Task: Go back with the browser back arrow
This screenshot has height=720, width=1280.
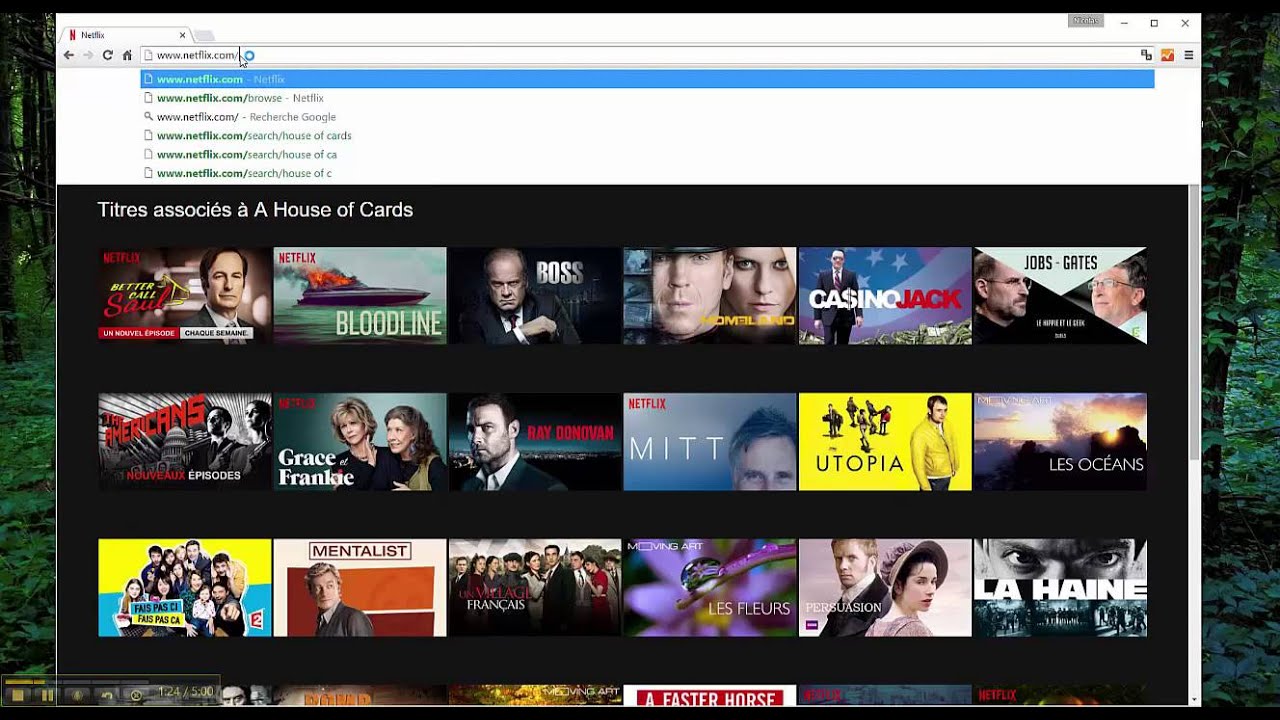Action: [x=68, y=55]
